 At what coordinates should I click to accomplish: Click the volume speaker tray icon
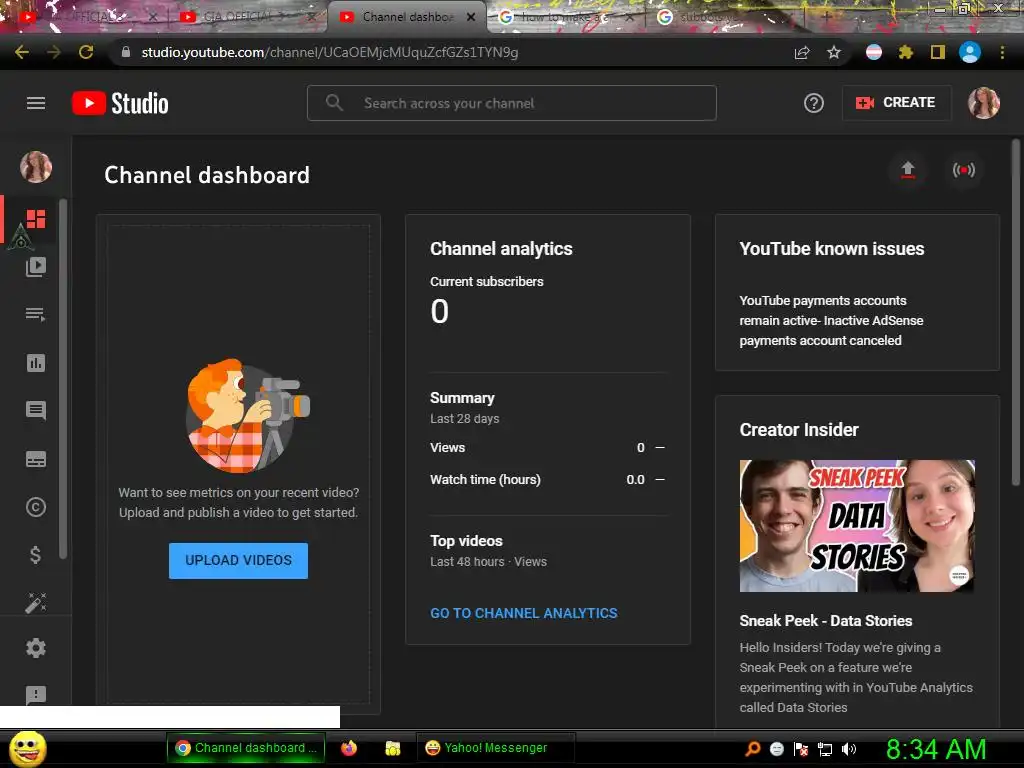point(849,749)
